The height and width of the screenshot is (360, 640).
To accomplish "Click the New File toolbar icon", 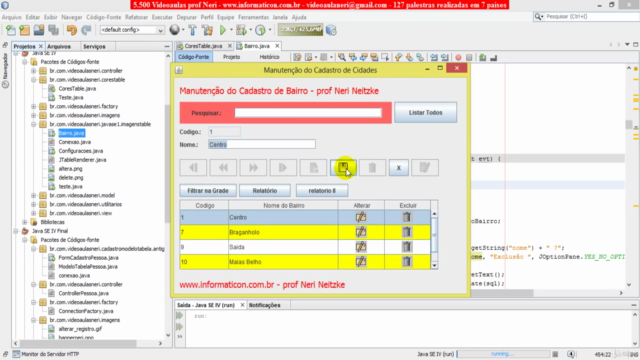I will coord(11,30).
